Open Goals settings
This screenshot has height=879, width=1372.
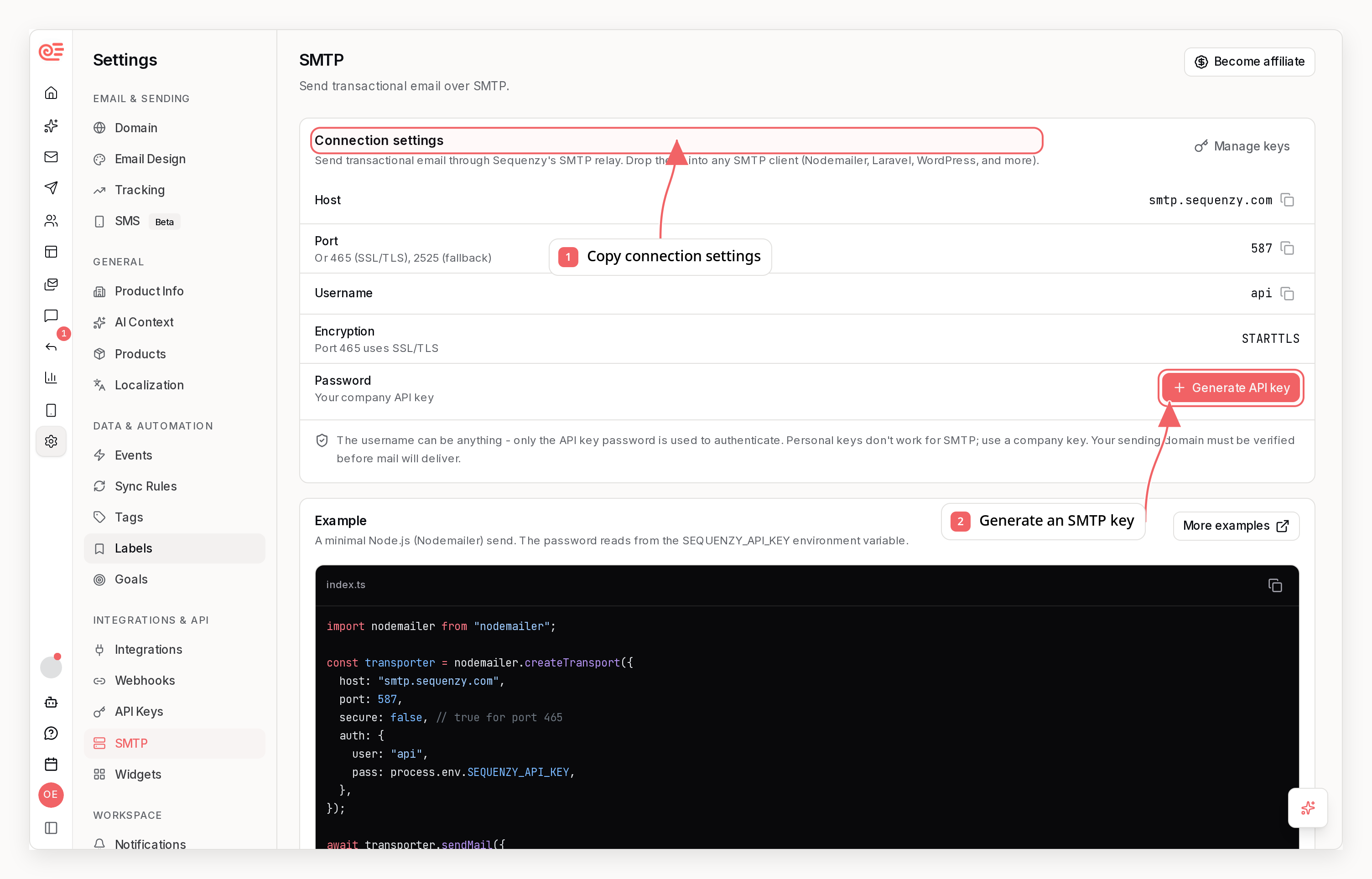174,579
